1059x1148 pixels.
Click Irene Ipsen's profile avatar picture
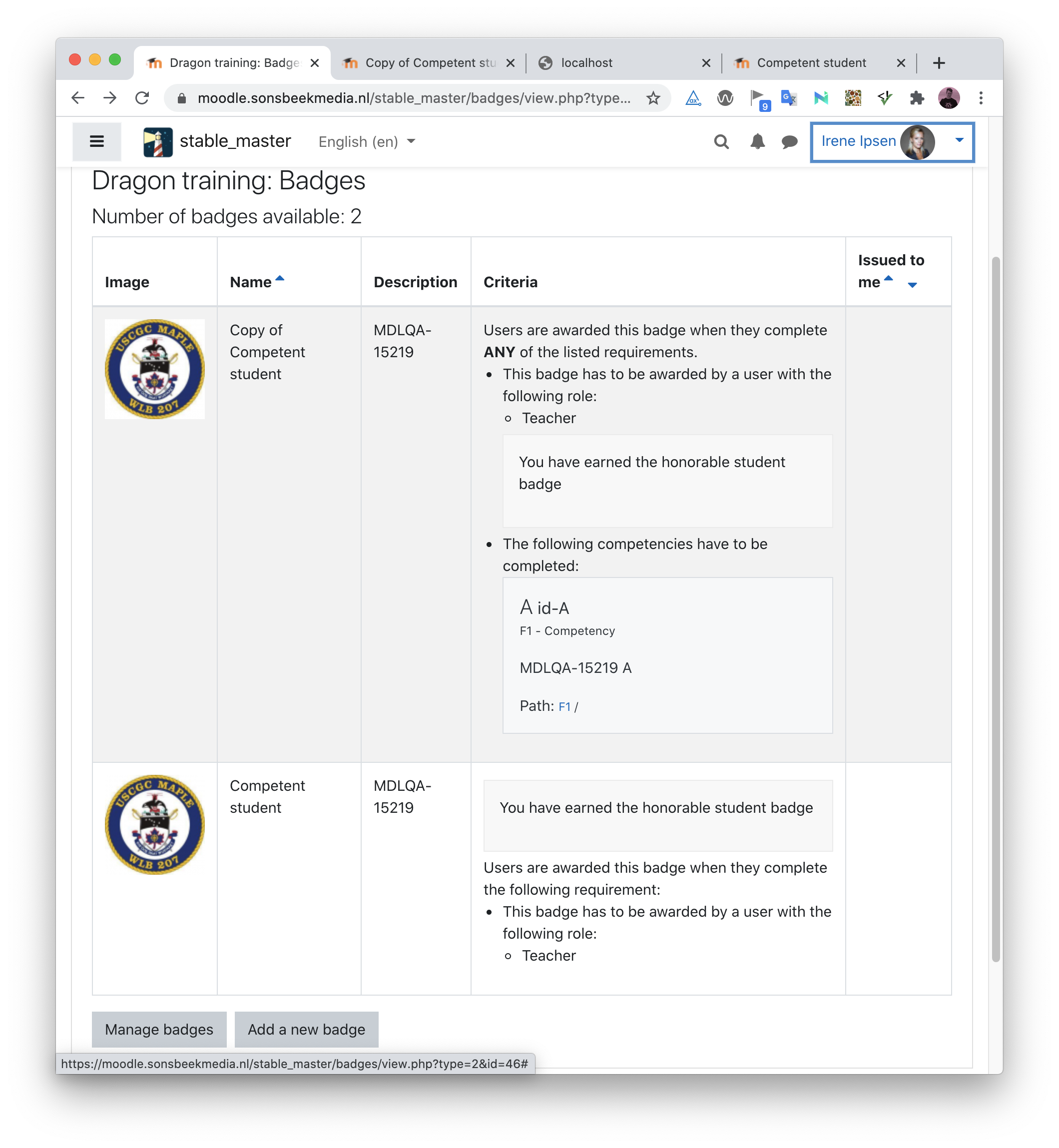(917, 141)
